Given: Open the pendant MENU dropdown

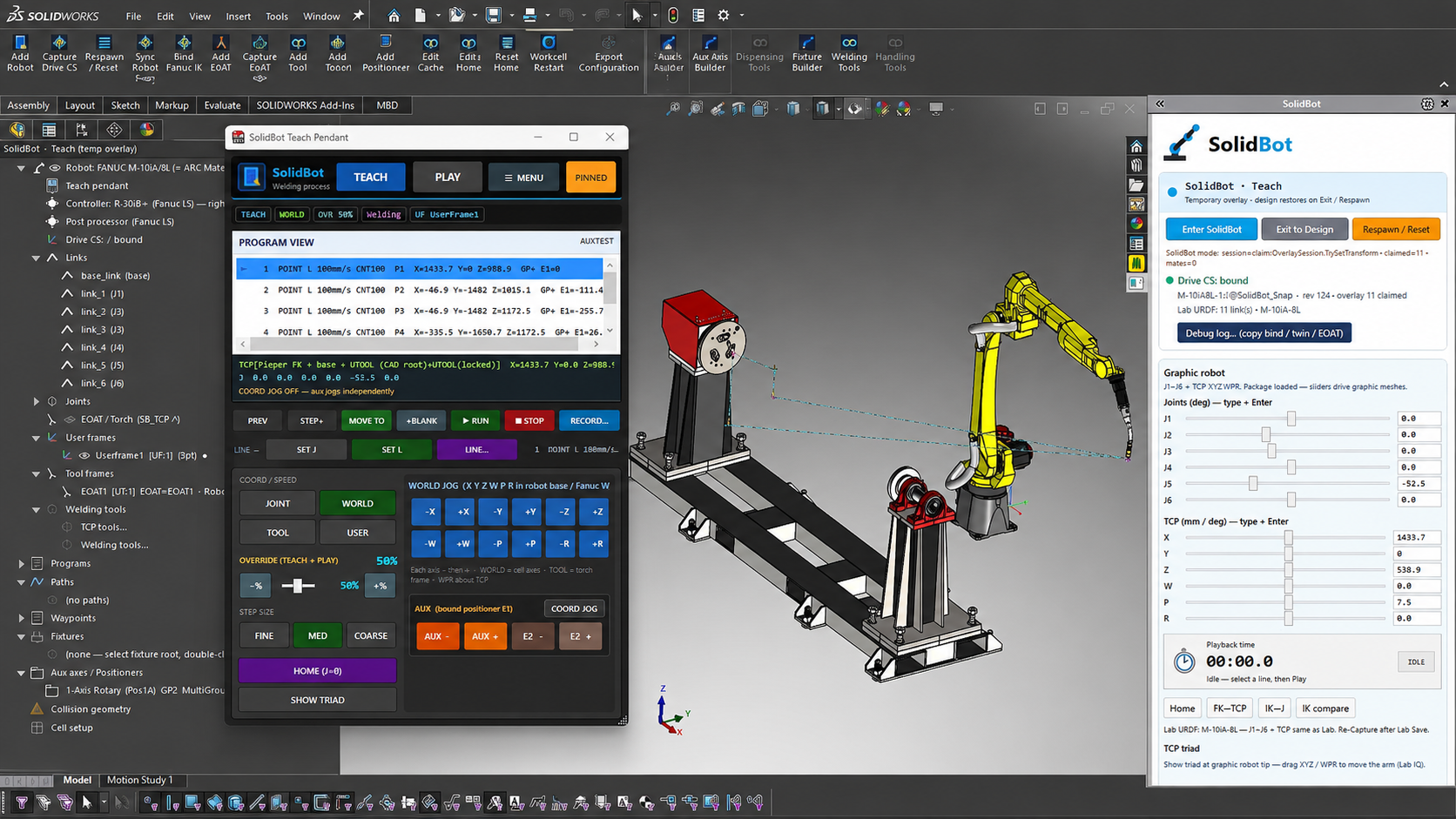Looking at the screenshot, I should 523,178.
